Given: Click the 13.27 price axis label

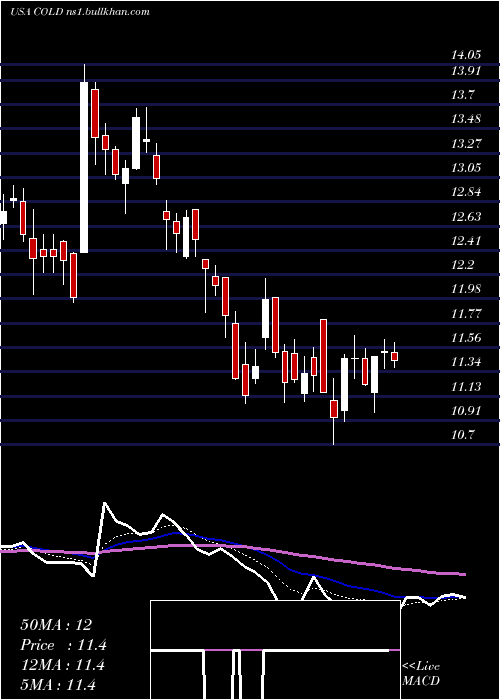Looking at the screenshot, I should tap(466, 144).
